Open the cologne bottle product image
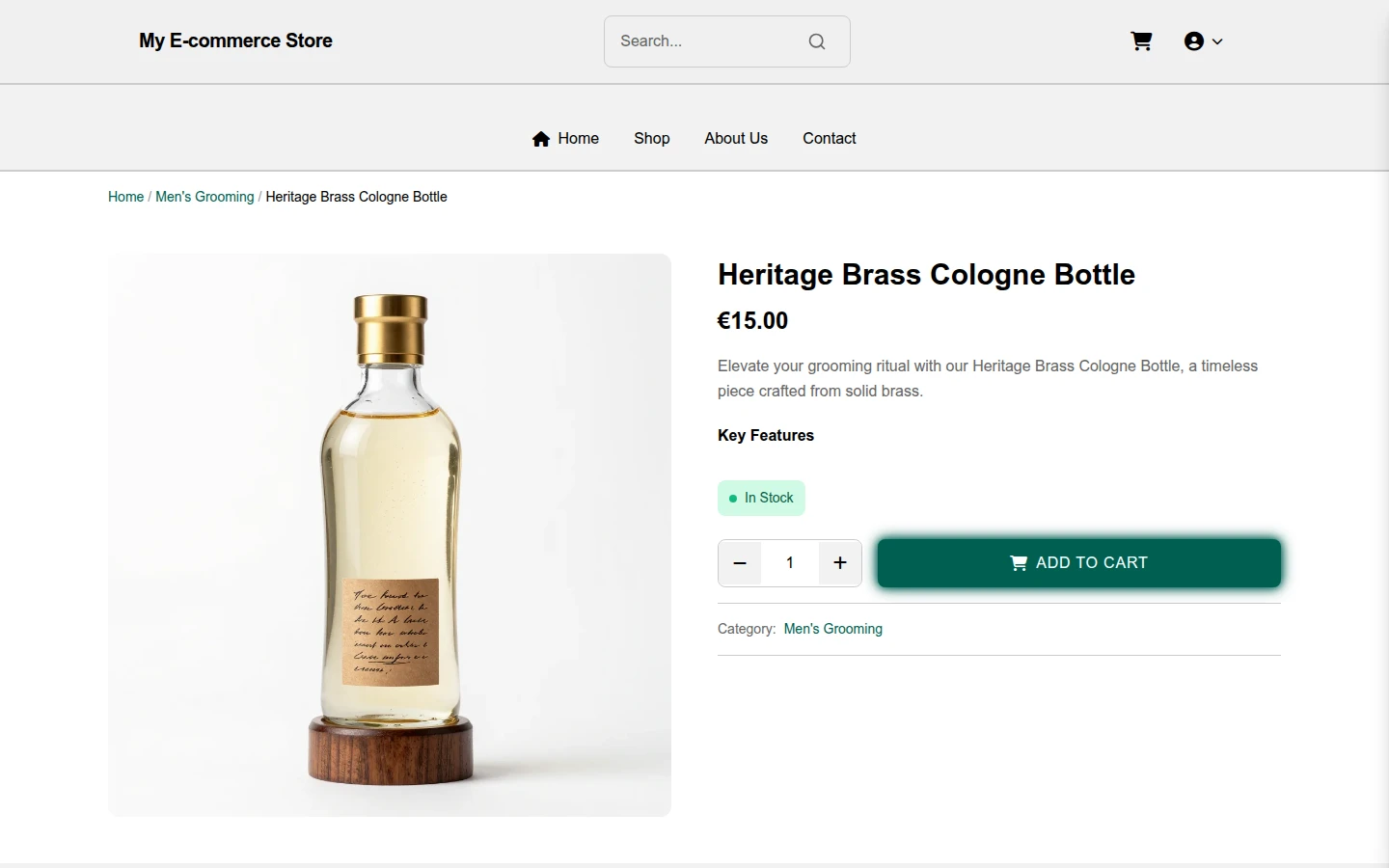Image resolution: width=1389 pixels, height=868 pixels. click(x=390, y=535)
